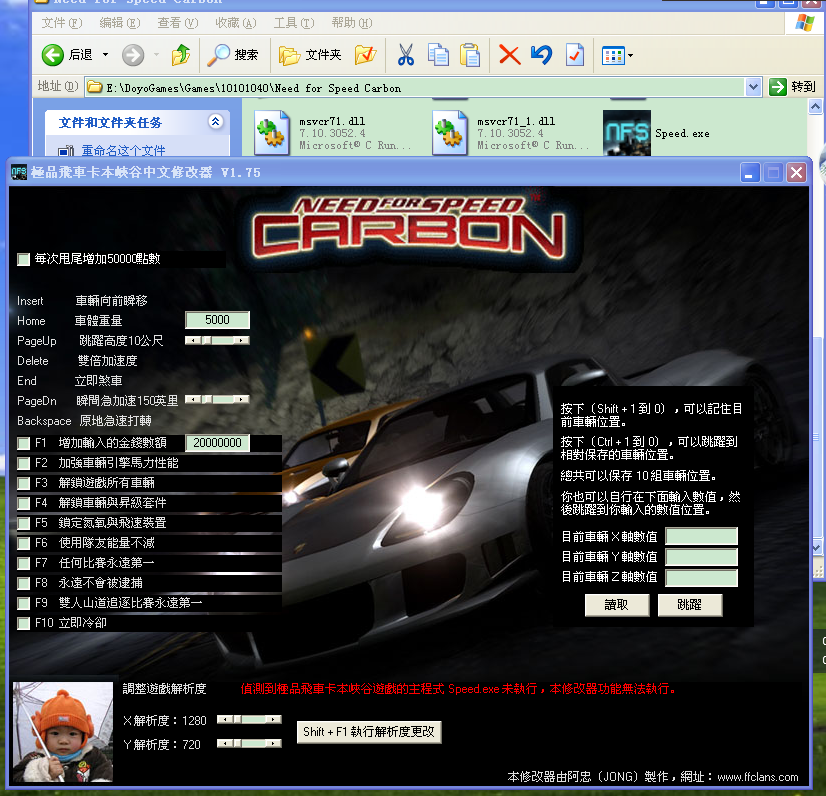Click the Back arrow in Explorer toolbar
The image size is (826, 796).
(x=53, y=55)
